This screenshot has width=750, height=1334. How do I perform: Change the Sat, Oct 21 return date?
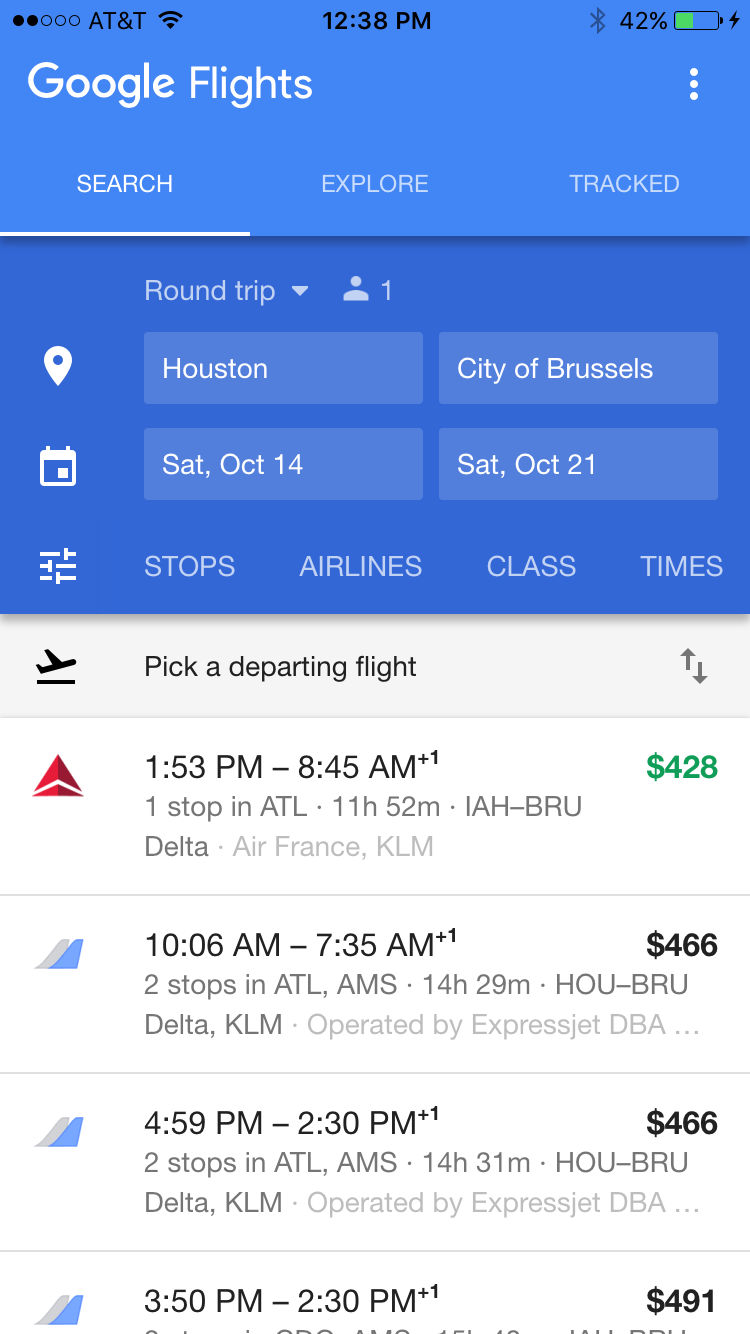(578, 464)
